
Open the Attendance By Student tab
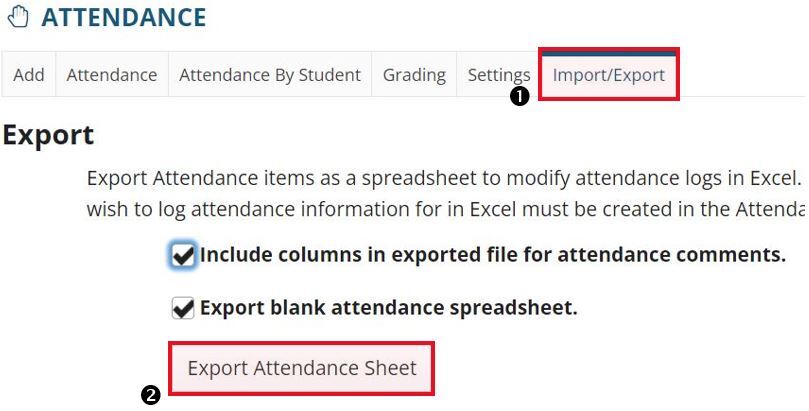(270, 75)
